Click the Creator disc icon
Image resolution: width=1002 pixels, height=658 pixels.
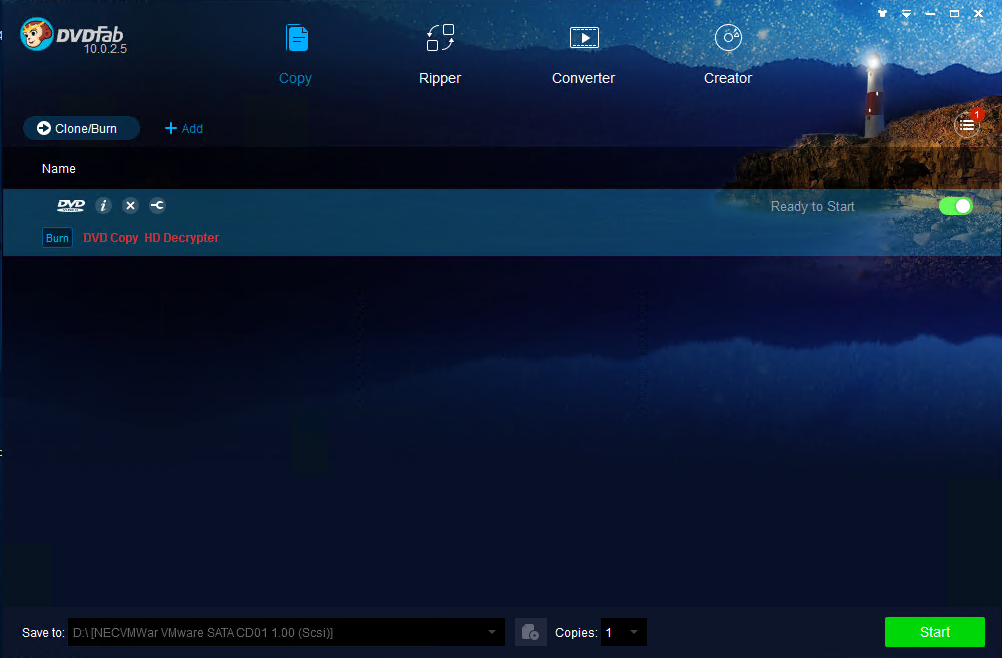point(728,38)
